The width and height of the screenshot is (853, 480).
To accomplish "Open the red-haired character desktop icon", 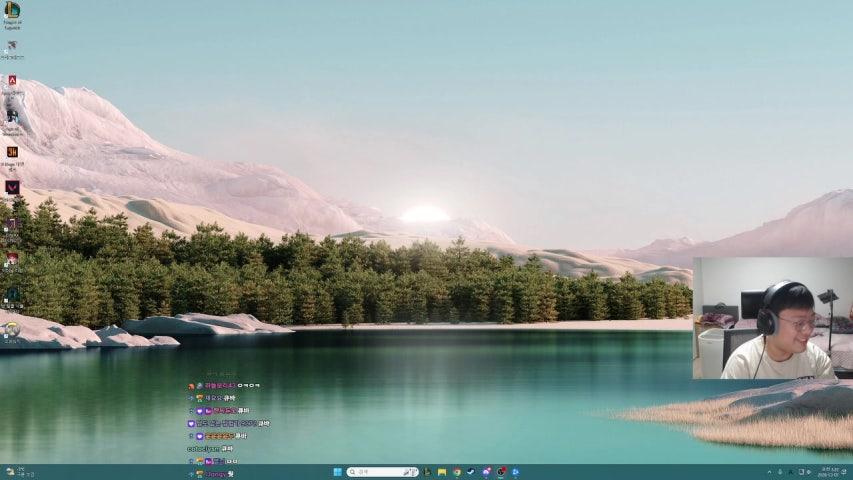I will (12, 261).
